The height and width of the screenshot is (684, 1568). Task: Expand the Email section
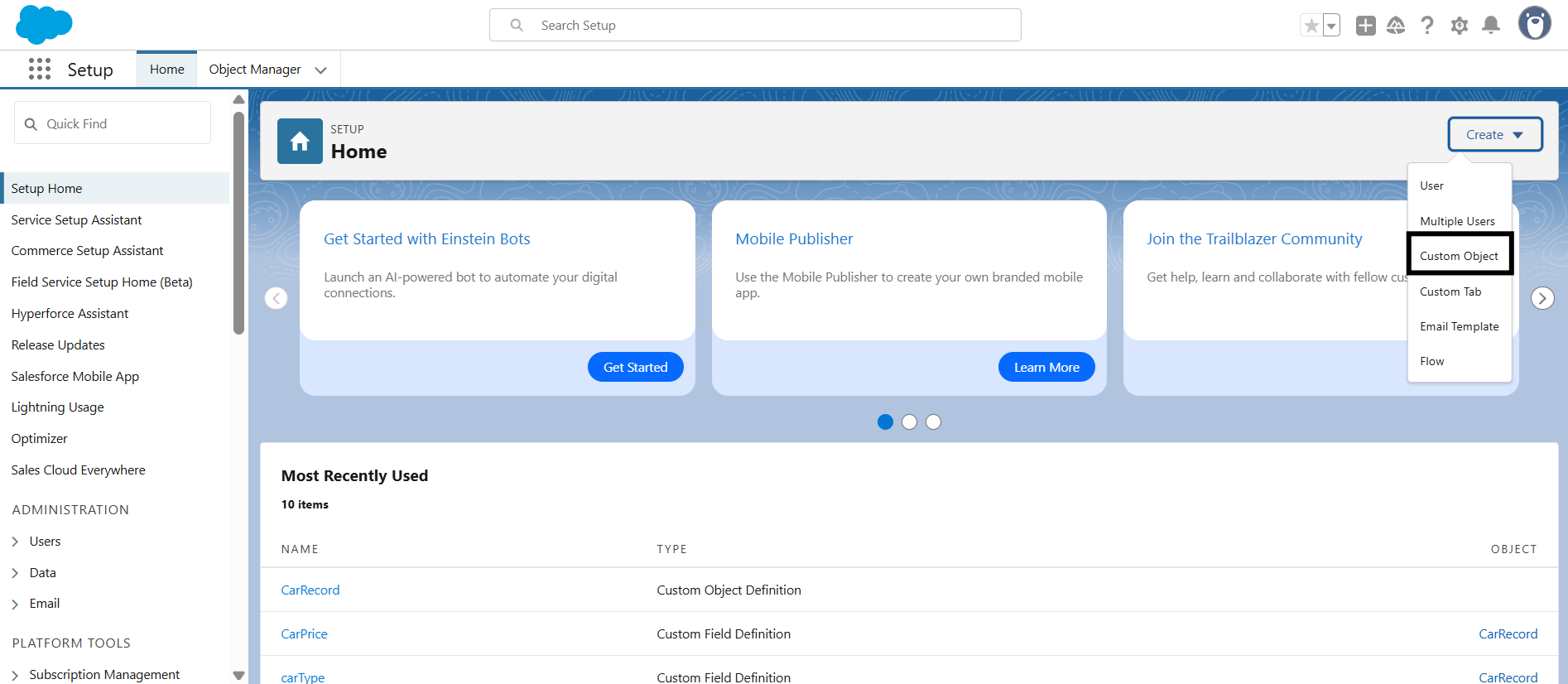(x=15, y=604)
